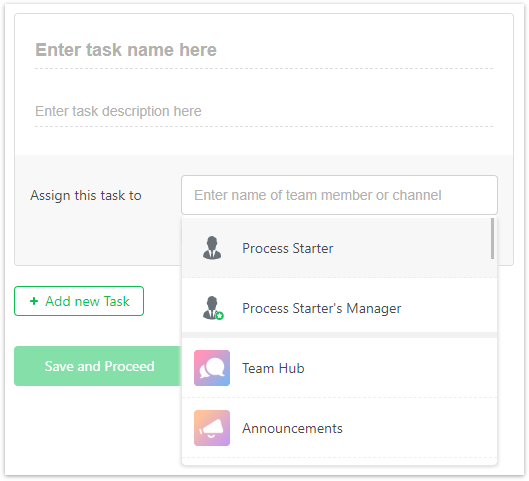Image resolution: width=529 pixels, height=481 pixels.
Task: Click the Announcements label text
Action: (292, 428)
